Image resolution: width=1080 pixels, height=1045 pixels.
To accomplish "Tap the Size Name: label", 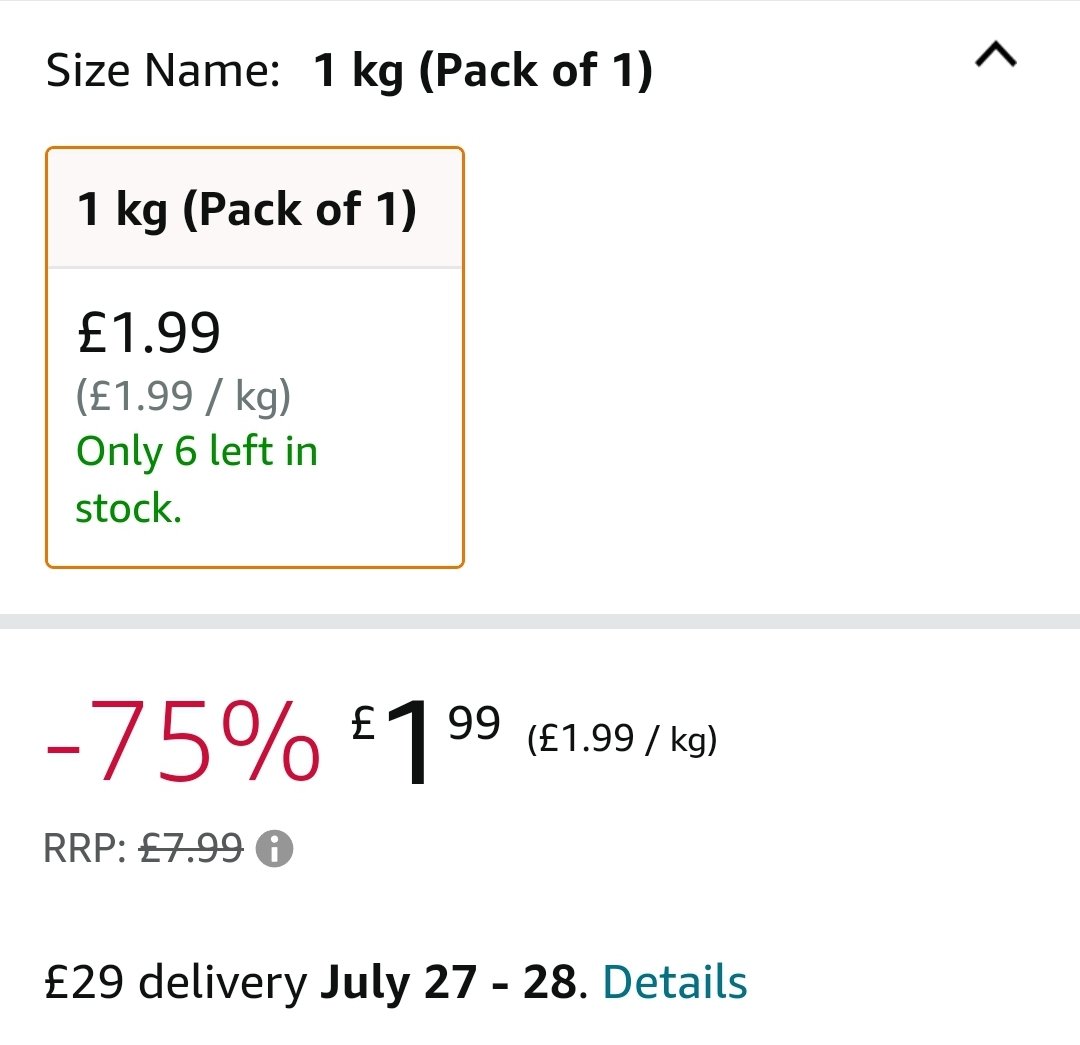I will pos(163,70).
